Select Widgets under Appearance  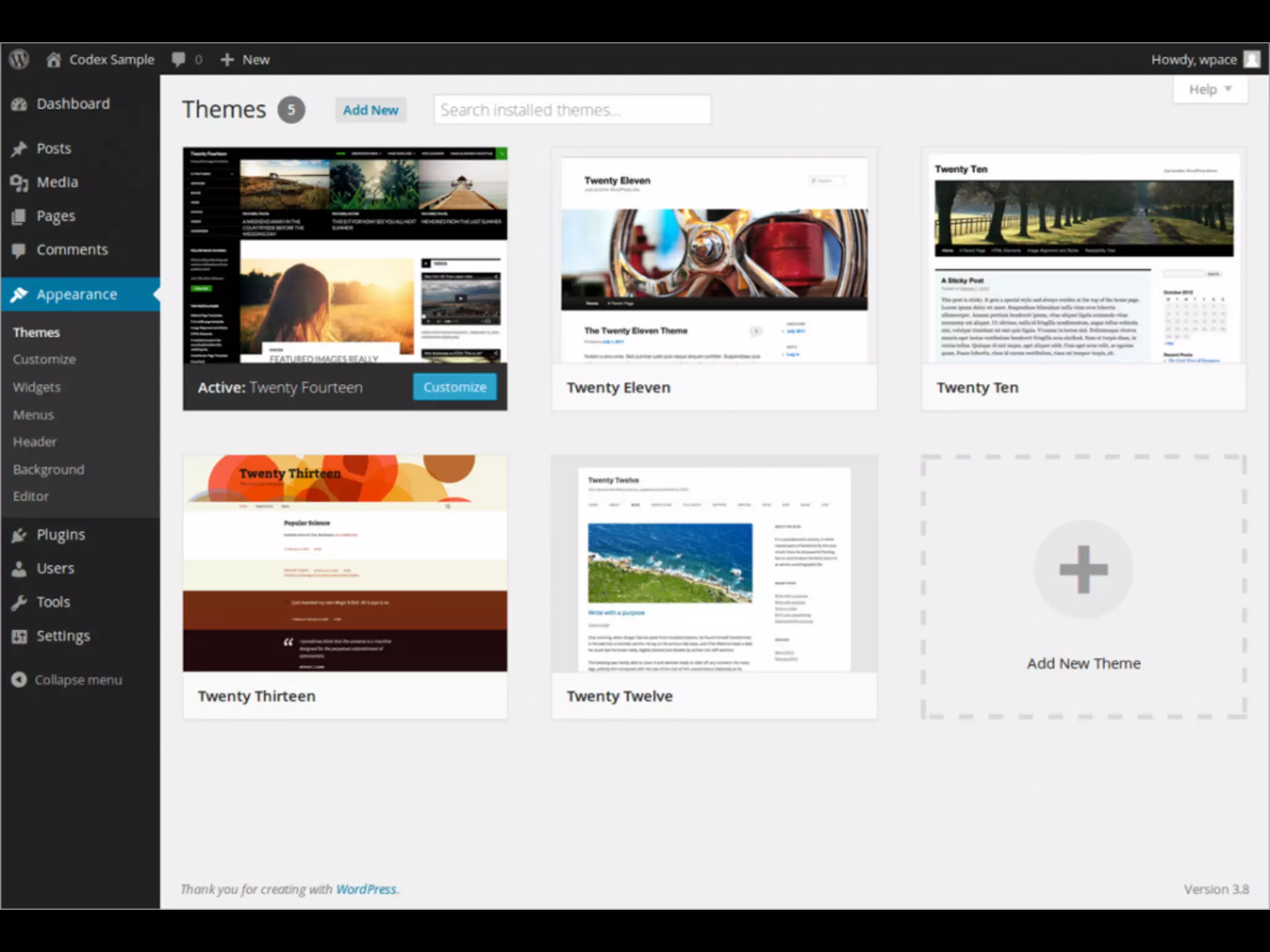[37, 387]
